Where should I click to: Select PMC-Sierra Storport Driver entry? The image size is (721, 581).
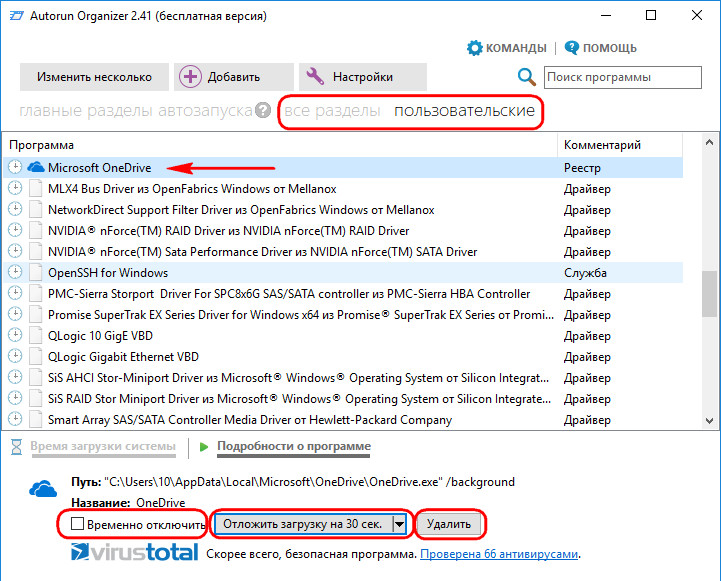[x=343, y=294]
